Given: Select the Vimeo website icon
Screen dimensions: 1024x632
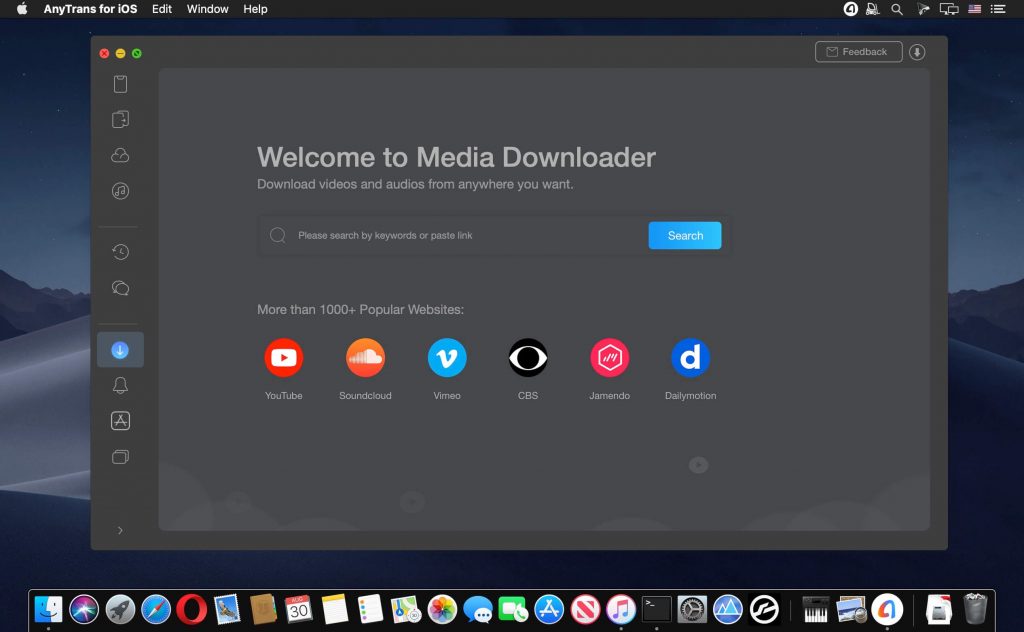Looking at the screenshot, I should pos(446,357).
